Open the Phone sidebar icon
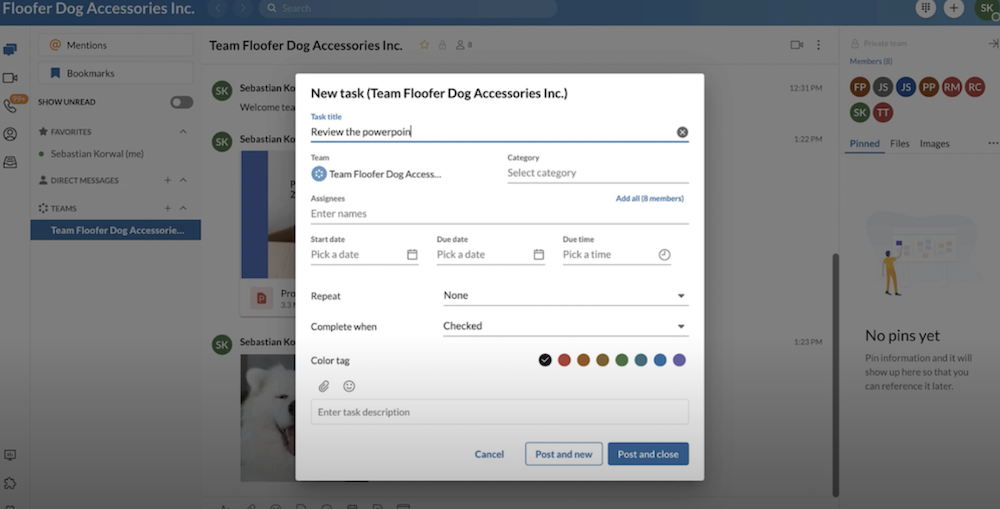The height and width of the screenshot is (509, 1000). pyautogui.click(x=10, y=106)
